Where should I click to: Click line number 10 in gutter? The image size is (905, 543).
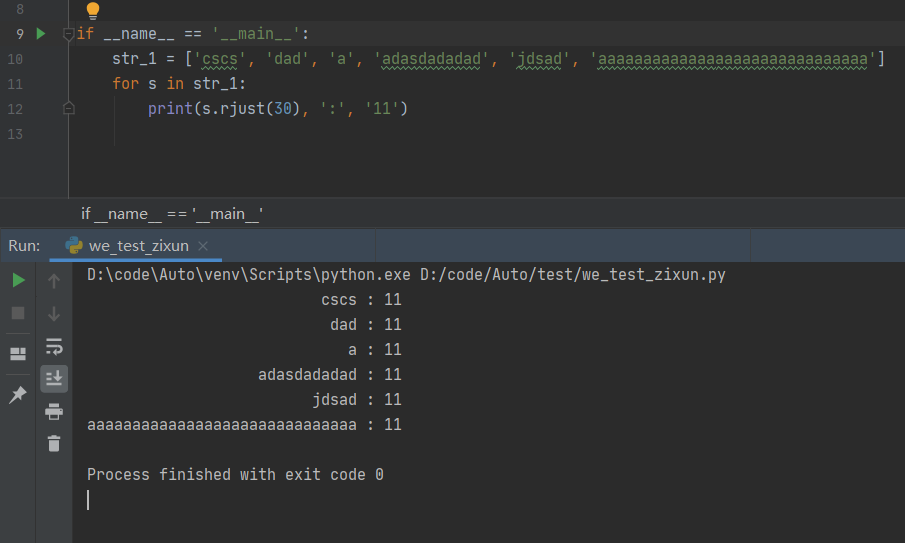[x=15, y=59]
